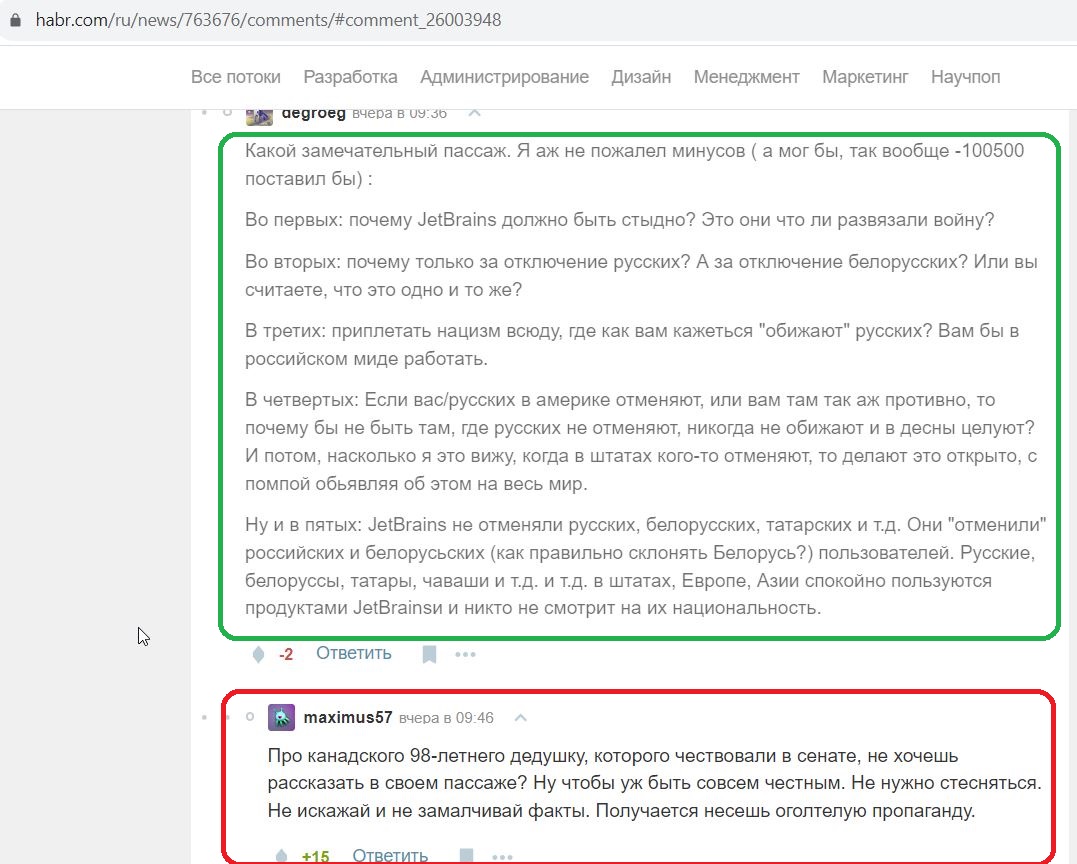
Task: Click maximus57's avatar image
Action: [x=282, y=718]
